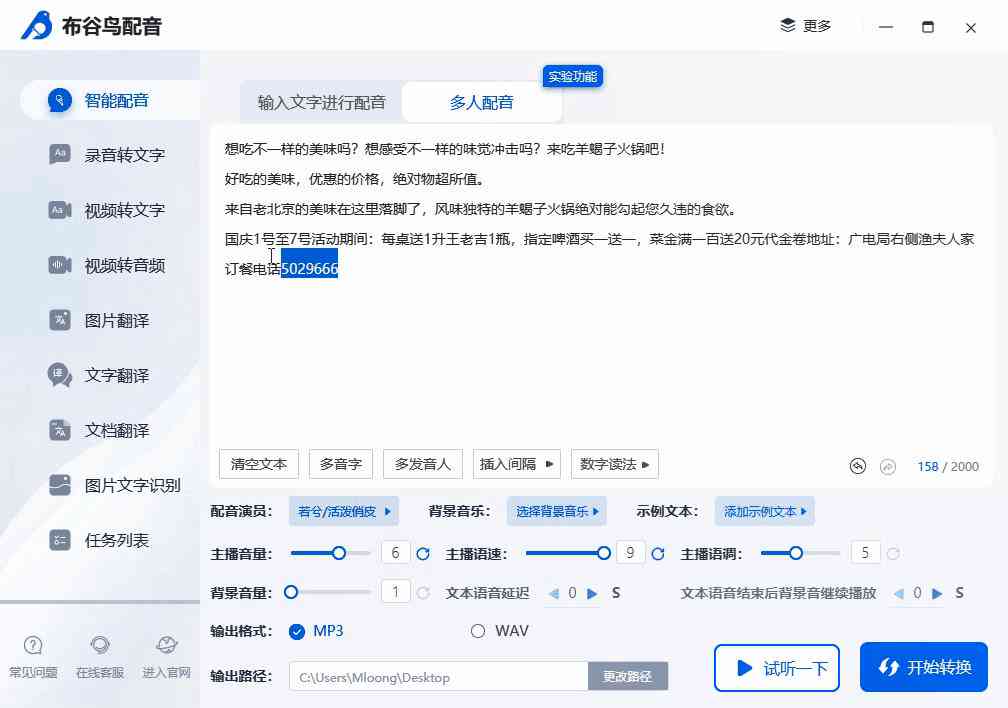Click the 多发音人 button
The height and width of the screenshot is (708, 1008).
423,464
